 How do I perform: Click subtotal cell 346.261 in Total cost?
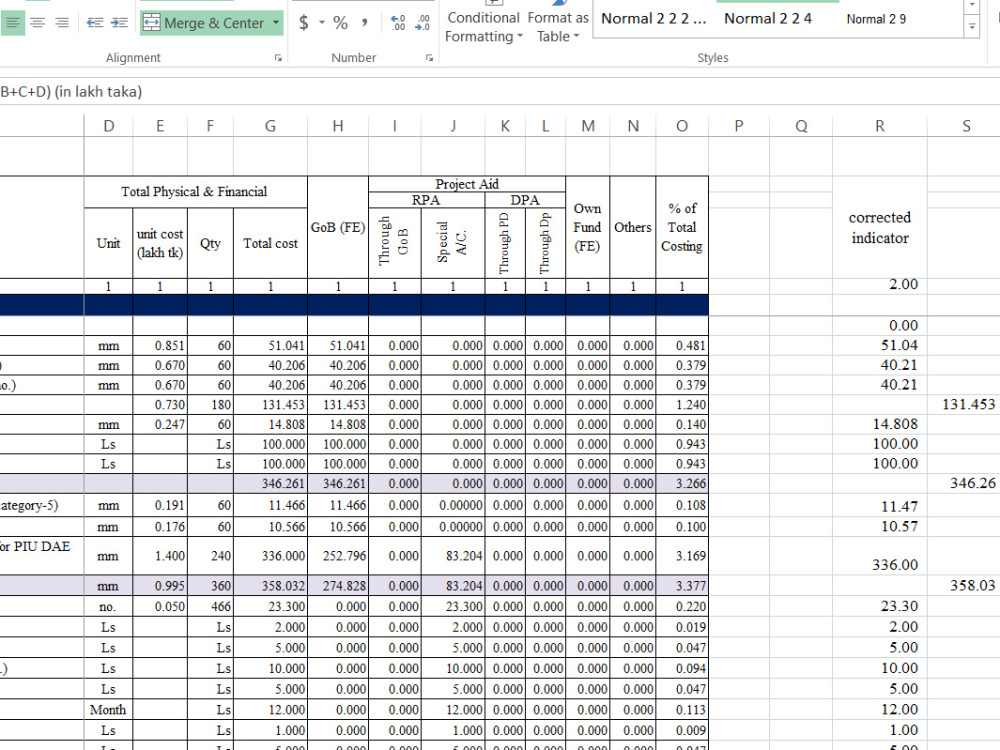coord(270,483)
